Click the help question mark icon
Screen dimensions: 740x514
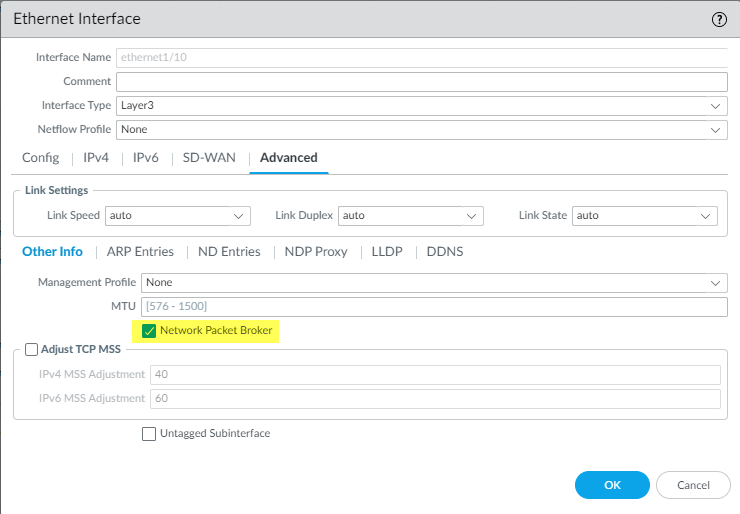click(x=719, y=19)
